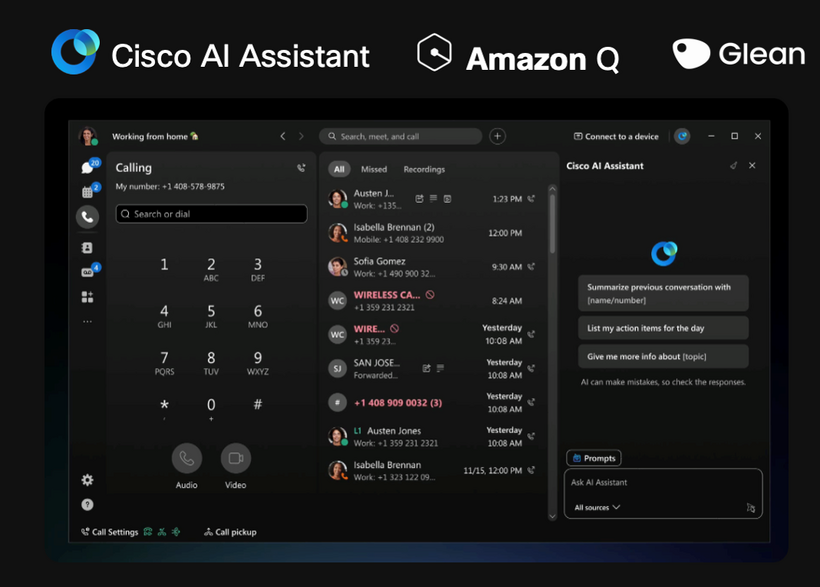Viewport: 820px width, 587px height.
Task: Dial keypad digit 5 JKL
Action: 211,315
